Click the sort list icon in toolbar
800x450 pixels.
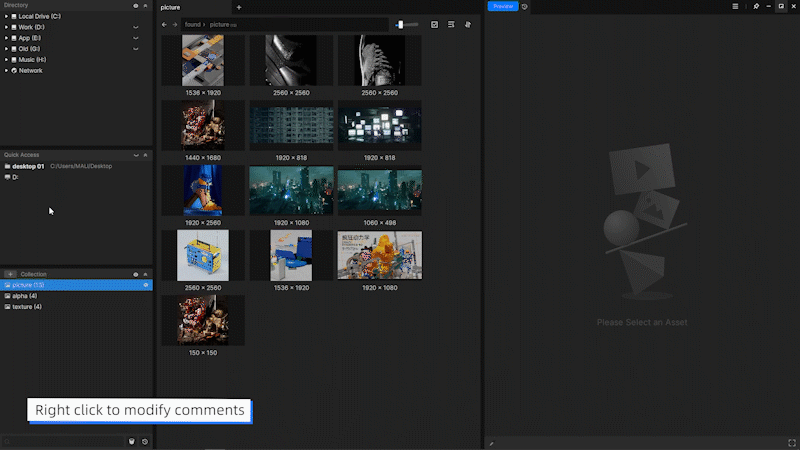coord(451,24)
